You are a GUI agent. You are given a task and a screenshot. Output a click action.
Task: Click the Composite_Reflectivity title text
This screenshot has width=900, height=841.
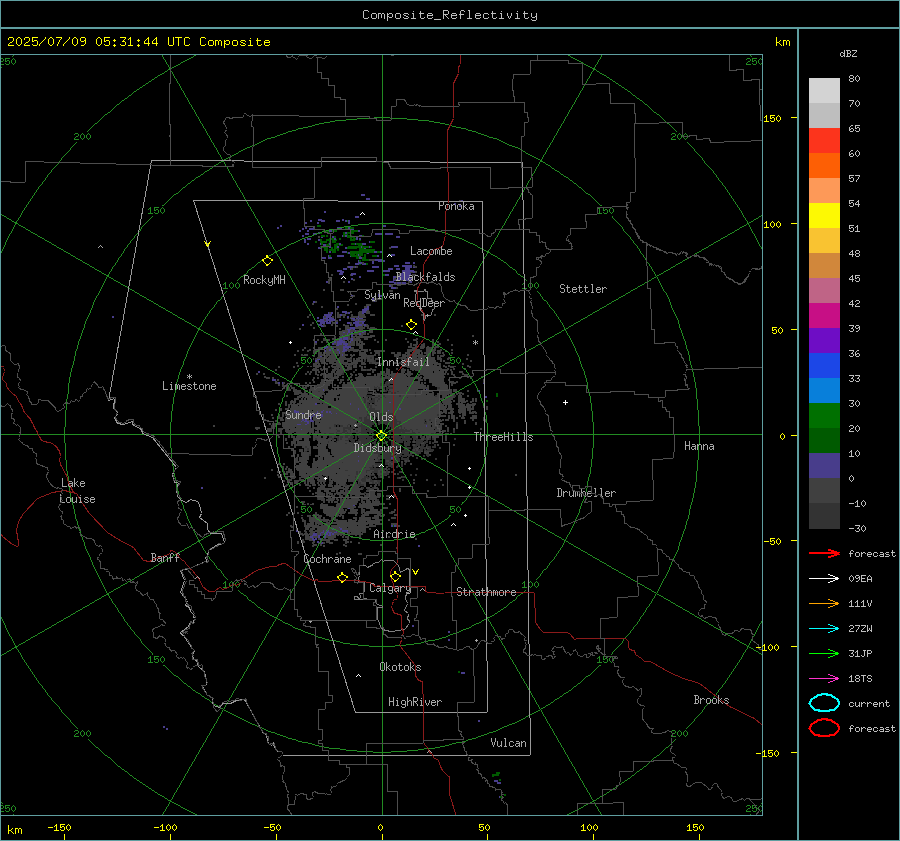[450, 15]
